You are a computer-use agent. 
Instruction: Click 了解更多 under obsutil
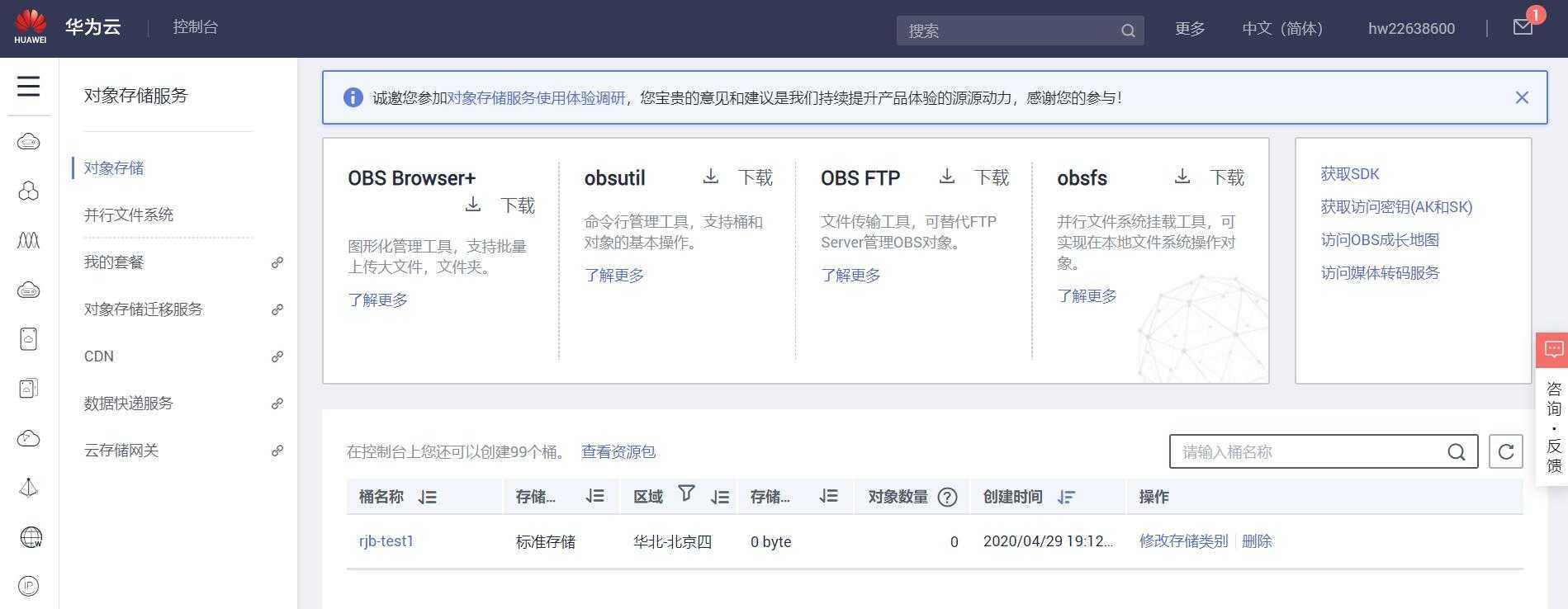click(x=614, y=275)
